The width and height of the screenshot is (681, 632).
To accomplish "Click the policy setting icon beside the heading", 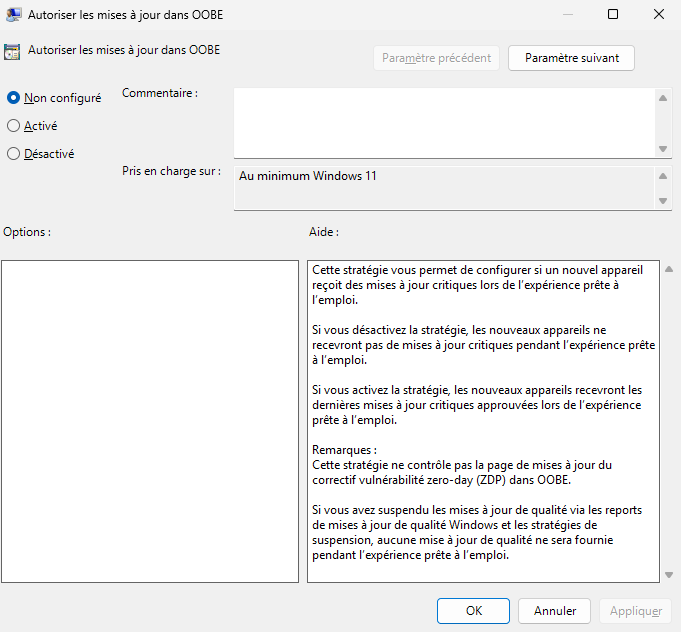I will (x=12, y=52).
